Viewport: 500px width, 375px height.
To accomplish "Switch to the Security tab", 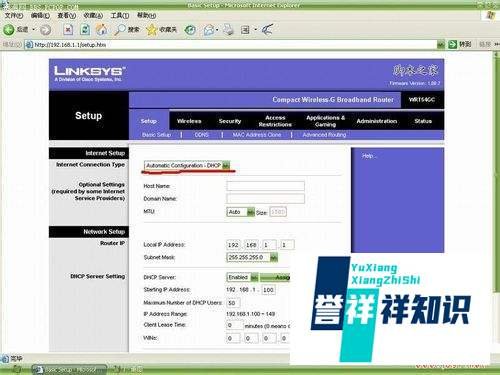I will 230,121.
